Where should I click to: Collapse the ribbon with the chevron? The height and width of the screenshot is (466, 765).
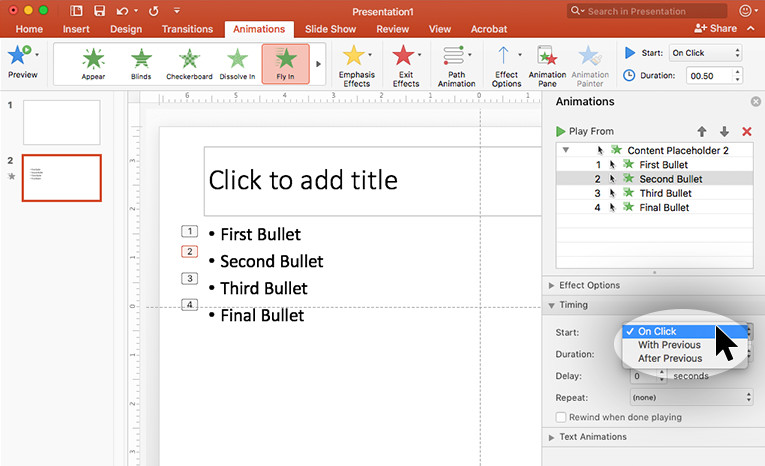click(751, 28)
